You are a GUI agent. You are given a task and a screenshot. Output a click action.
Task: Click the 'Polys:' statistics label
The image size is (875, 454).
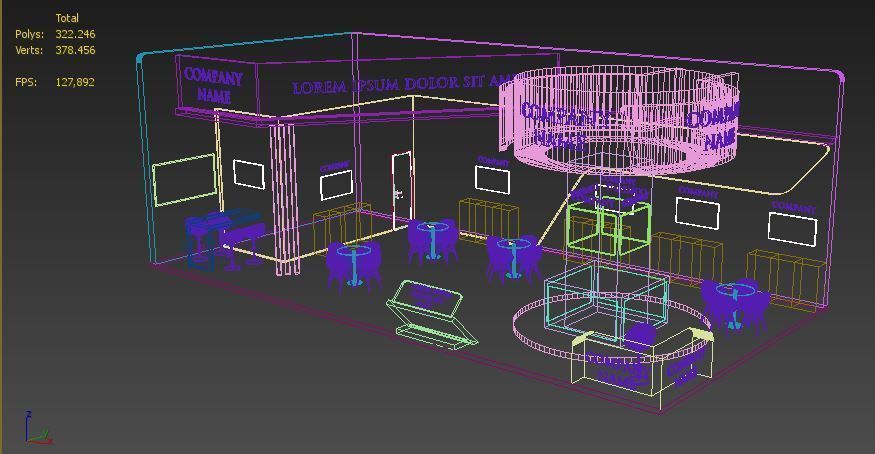coord(30,34)
